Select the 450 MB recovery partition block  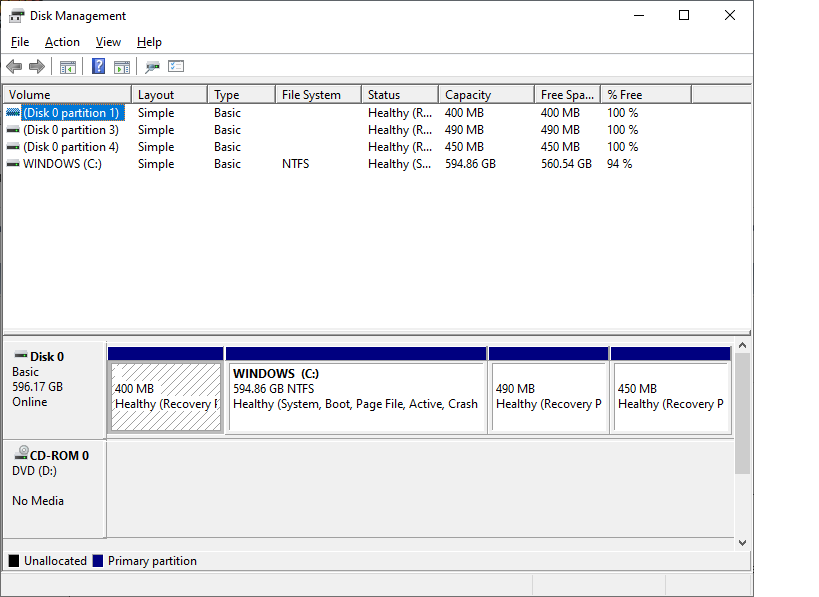670,397
